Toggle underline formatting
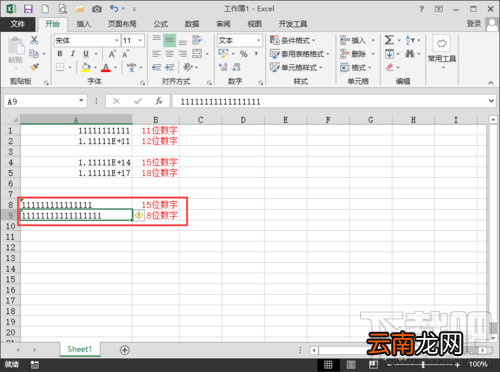Screen dimensions: 500x372 tap(86, 54)
